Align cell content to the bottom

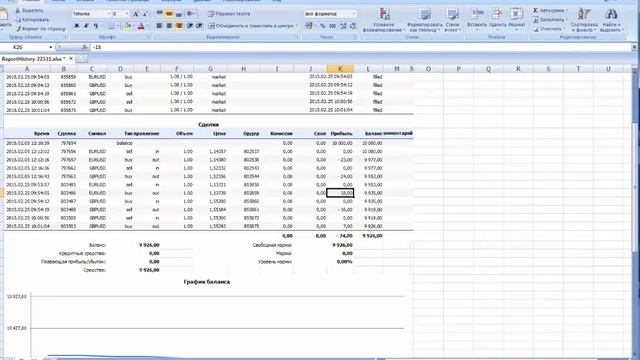[x=179, y=14]
